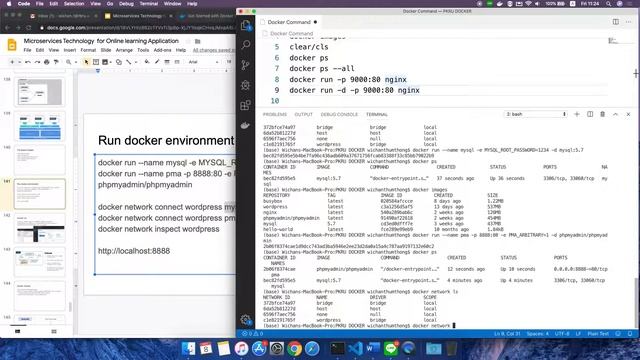
Task: Click line 9 docker run -d command
Action: pyautogui.click(x=354, y=90)
